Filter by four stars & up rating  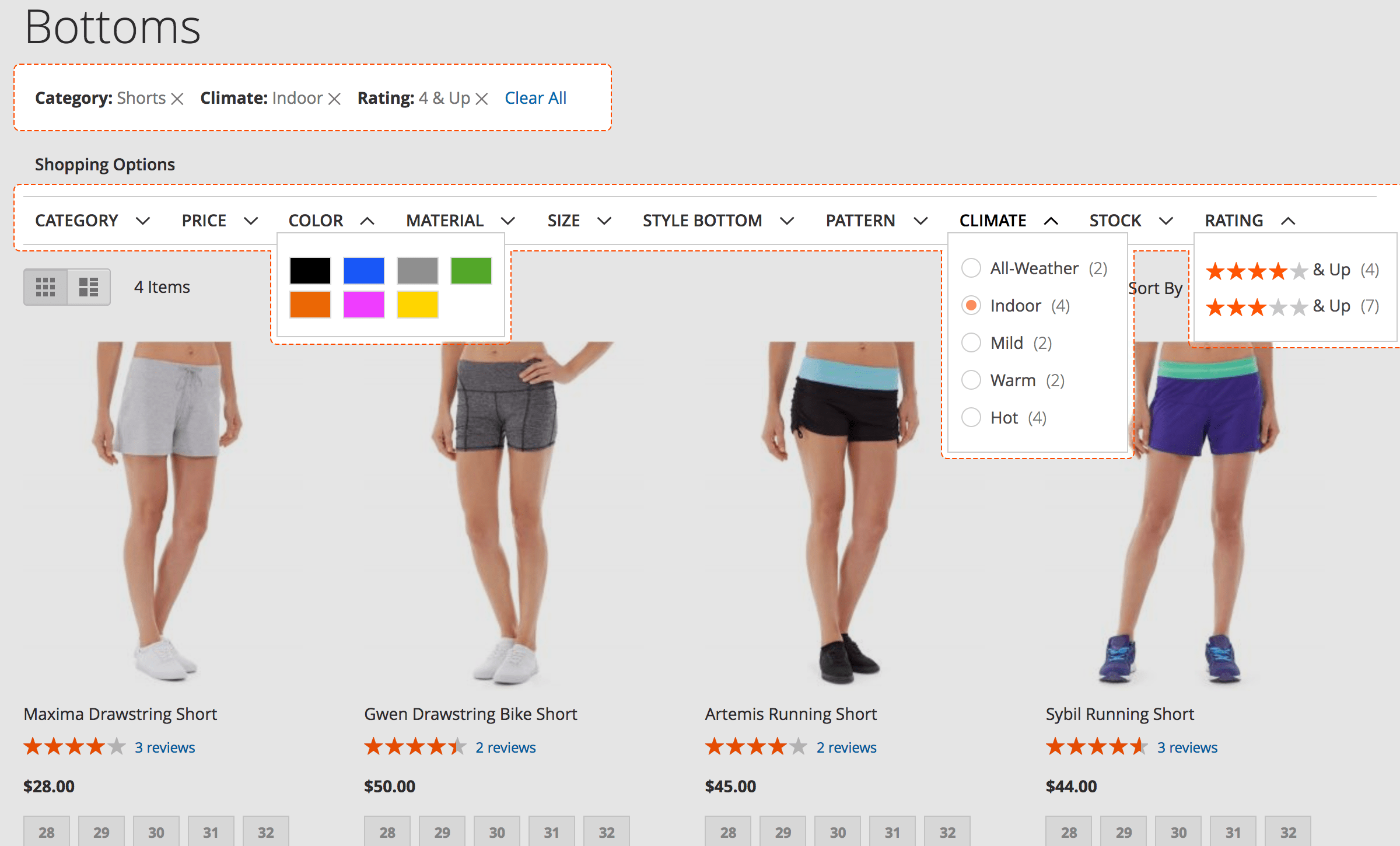pos(1292,270)
